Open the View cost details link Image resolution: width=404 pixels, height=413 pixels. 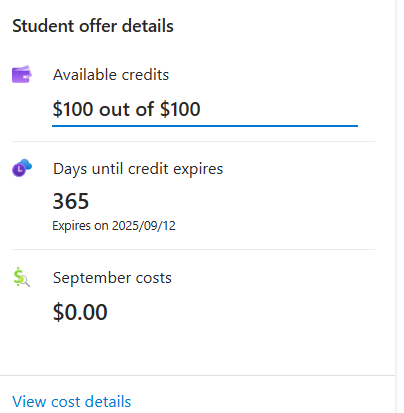(72, 401)
